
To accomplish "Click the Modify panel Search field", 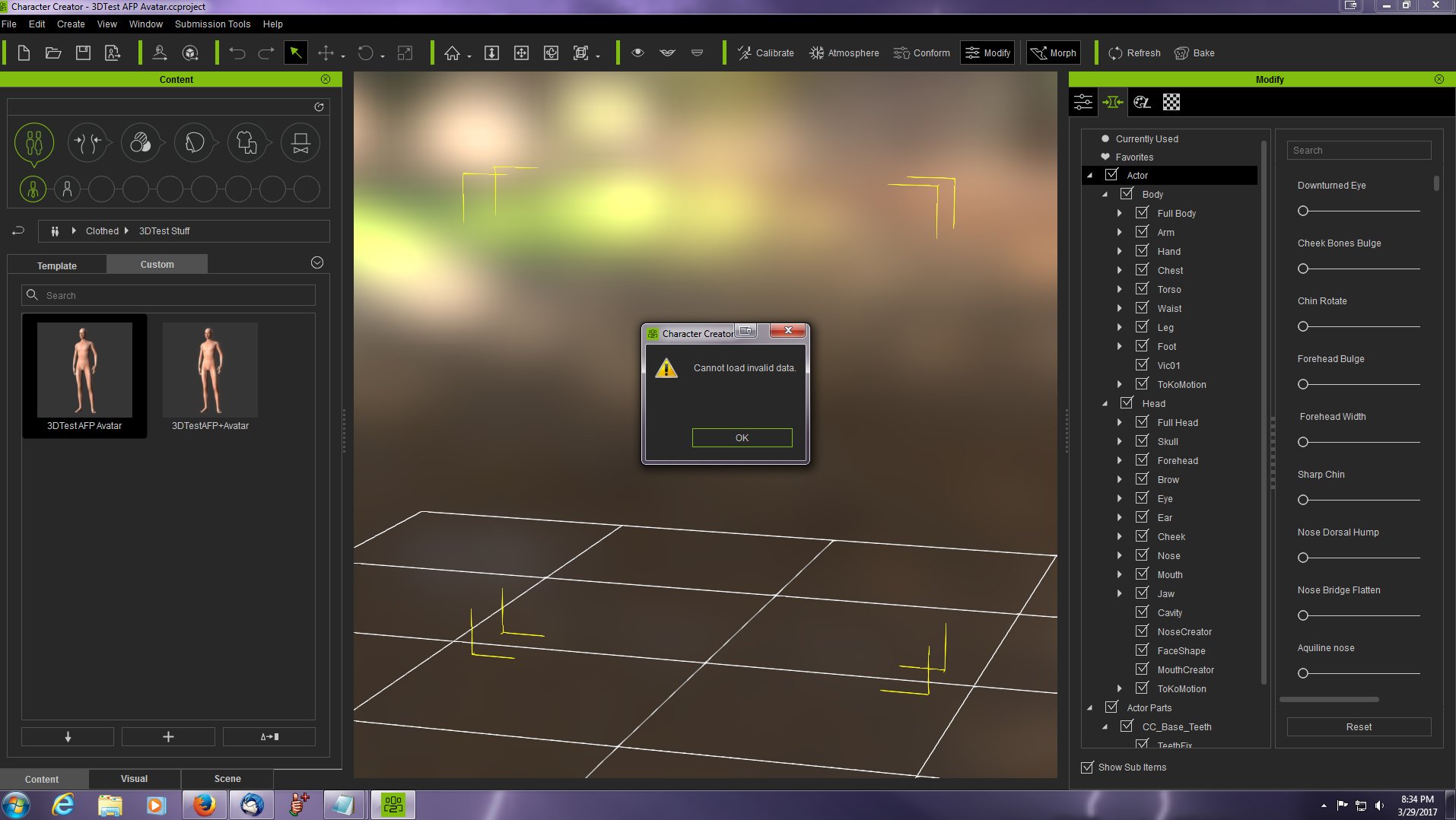I will pyautogui.click(x=1359, y=150).
